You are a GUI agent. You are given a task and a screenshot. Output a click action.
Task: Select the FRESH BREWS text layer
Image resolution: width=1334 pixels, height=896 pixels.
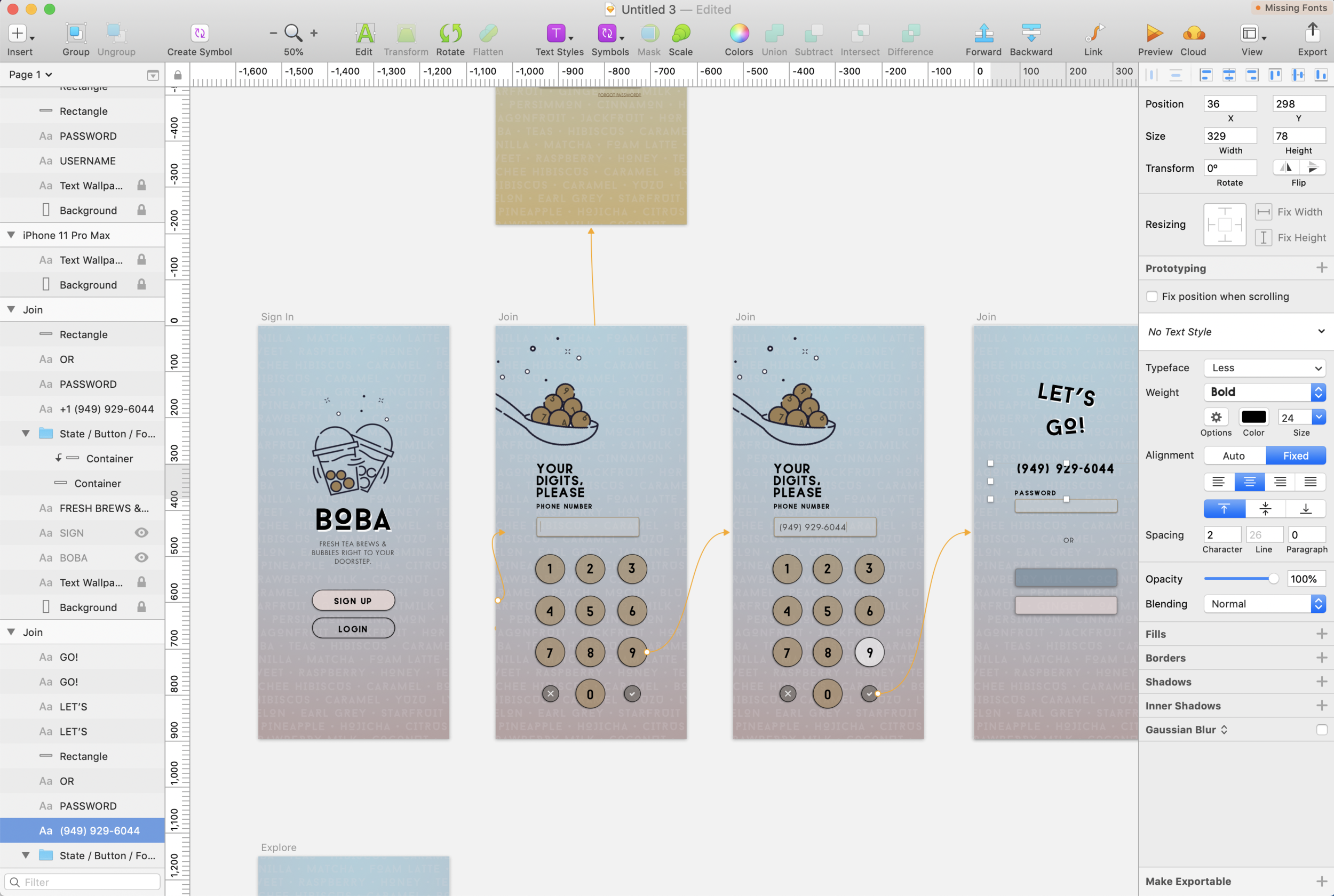[x=82, y=508]
